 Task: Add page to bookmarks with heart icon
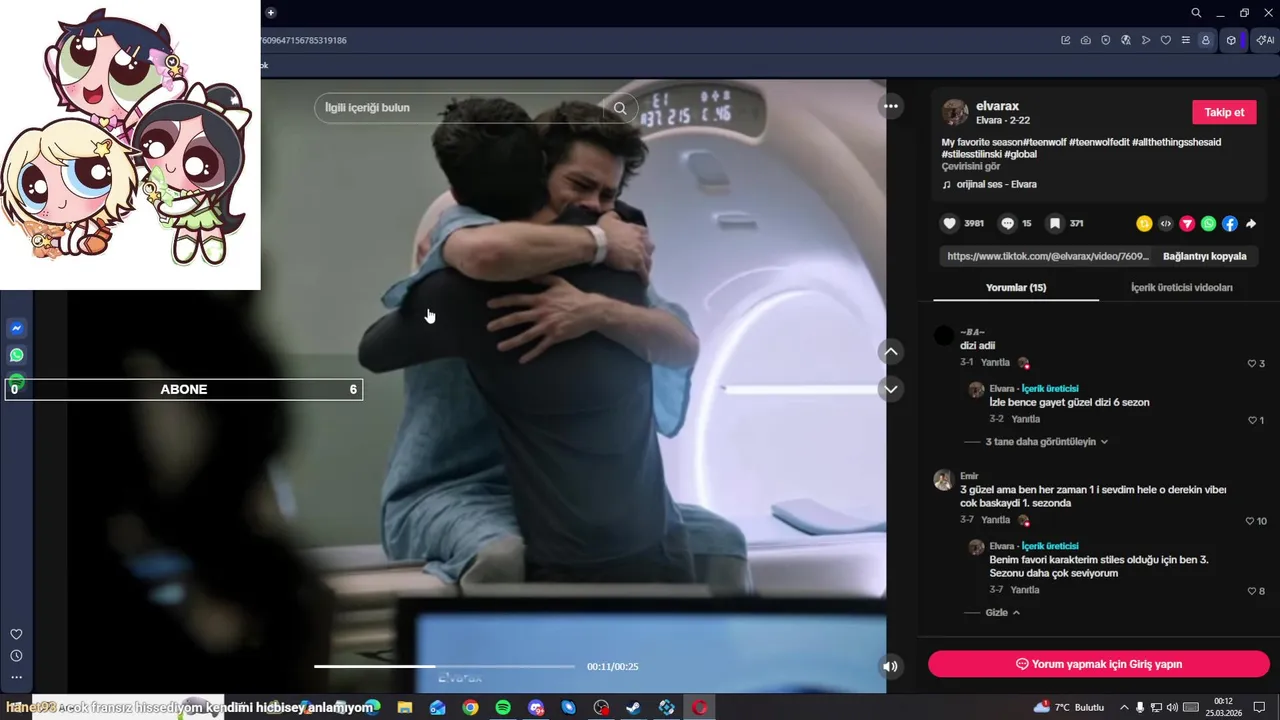(x=1166, y=40)
